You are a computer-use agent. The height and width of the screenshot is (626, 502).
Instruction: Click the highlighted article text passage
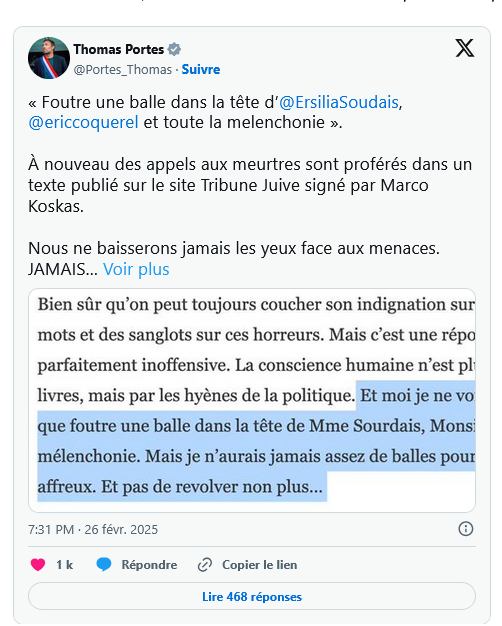point(256,441)
